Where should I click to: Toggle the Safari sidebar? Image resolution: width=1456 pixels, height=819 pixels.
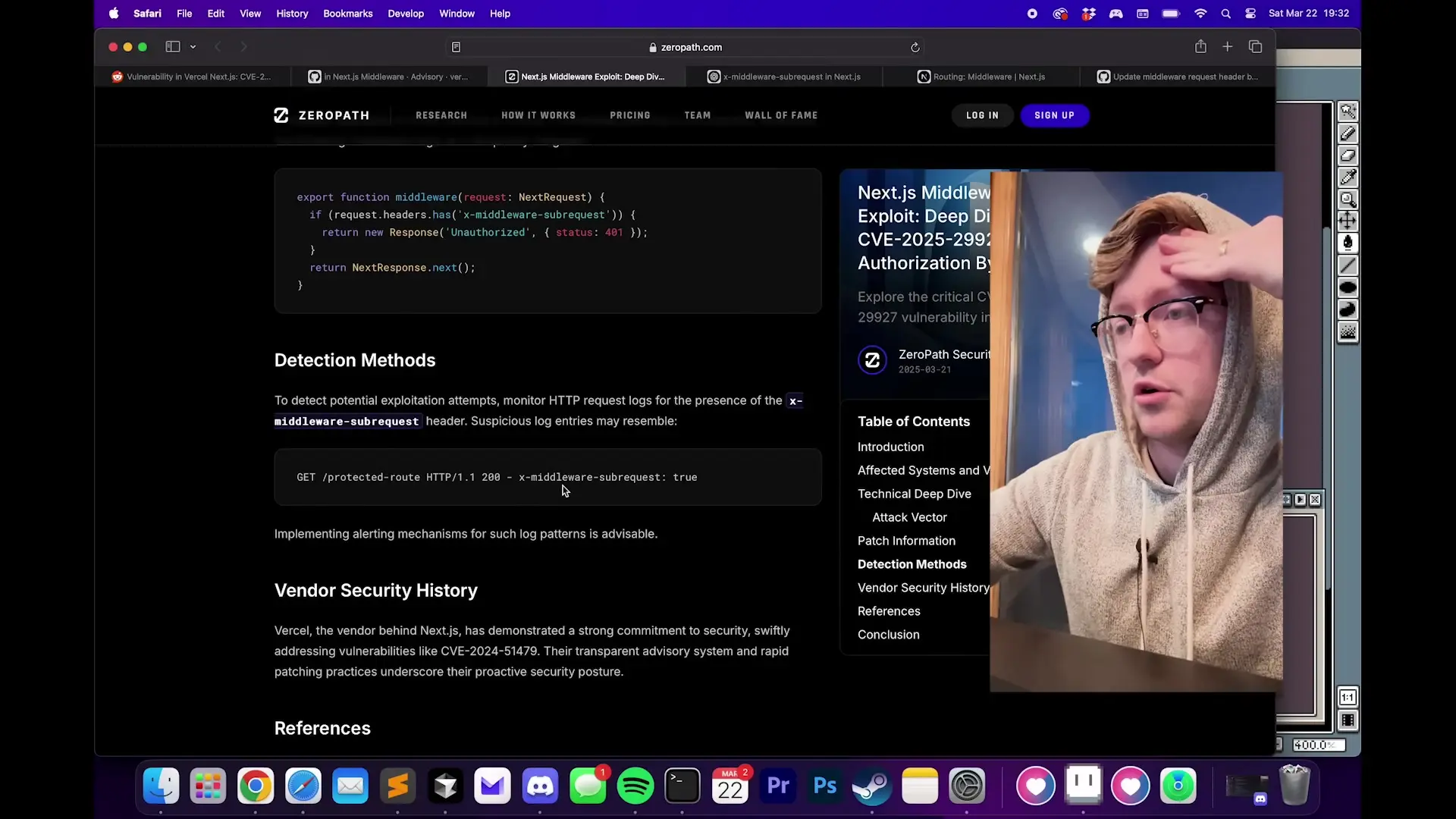(173, 47)
